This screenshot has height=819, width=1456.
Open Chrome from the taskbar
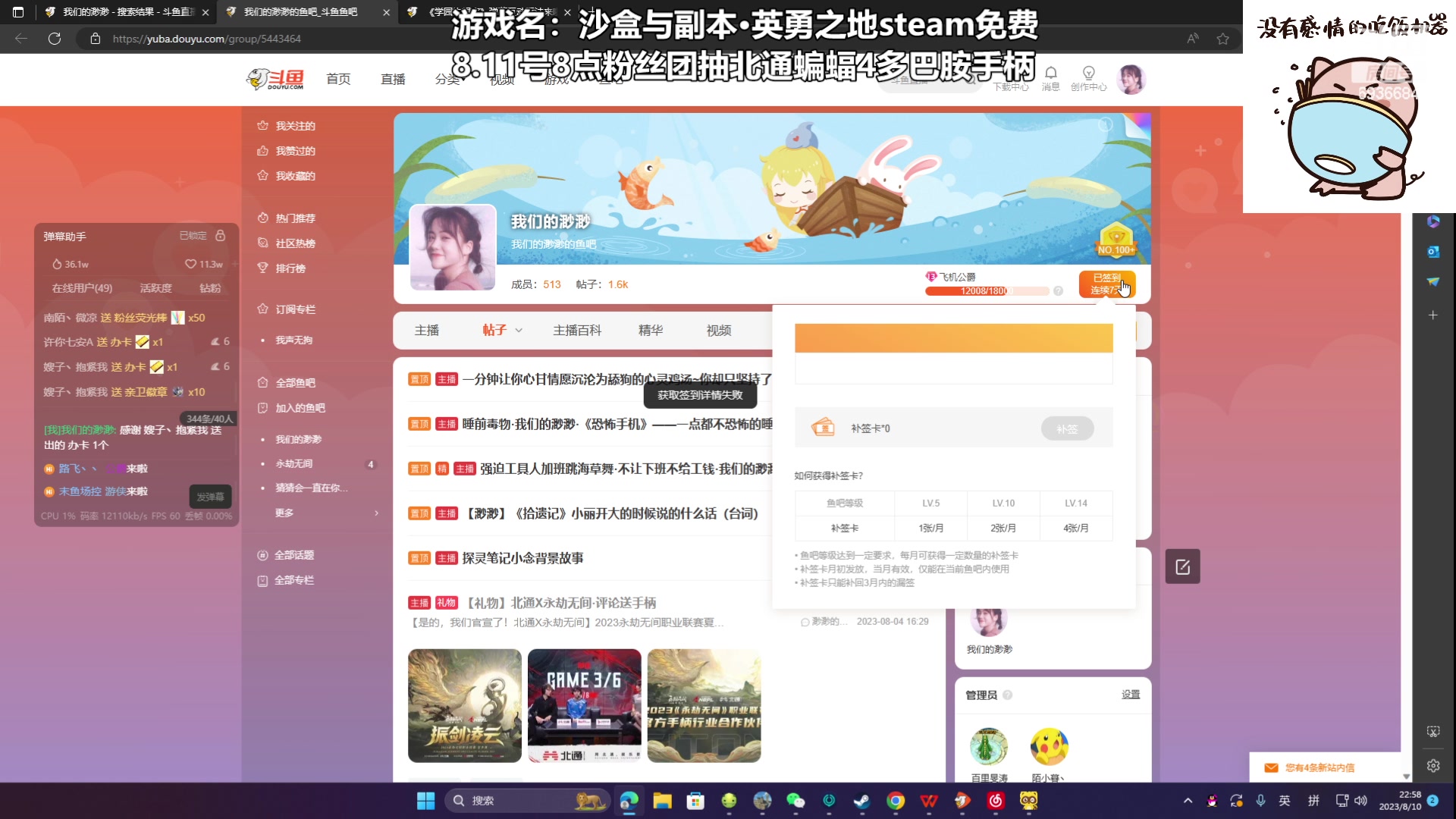(x=896, y=801)
